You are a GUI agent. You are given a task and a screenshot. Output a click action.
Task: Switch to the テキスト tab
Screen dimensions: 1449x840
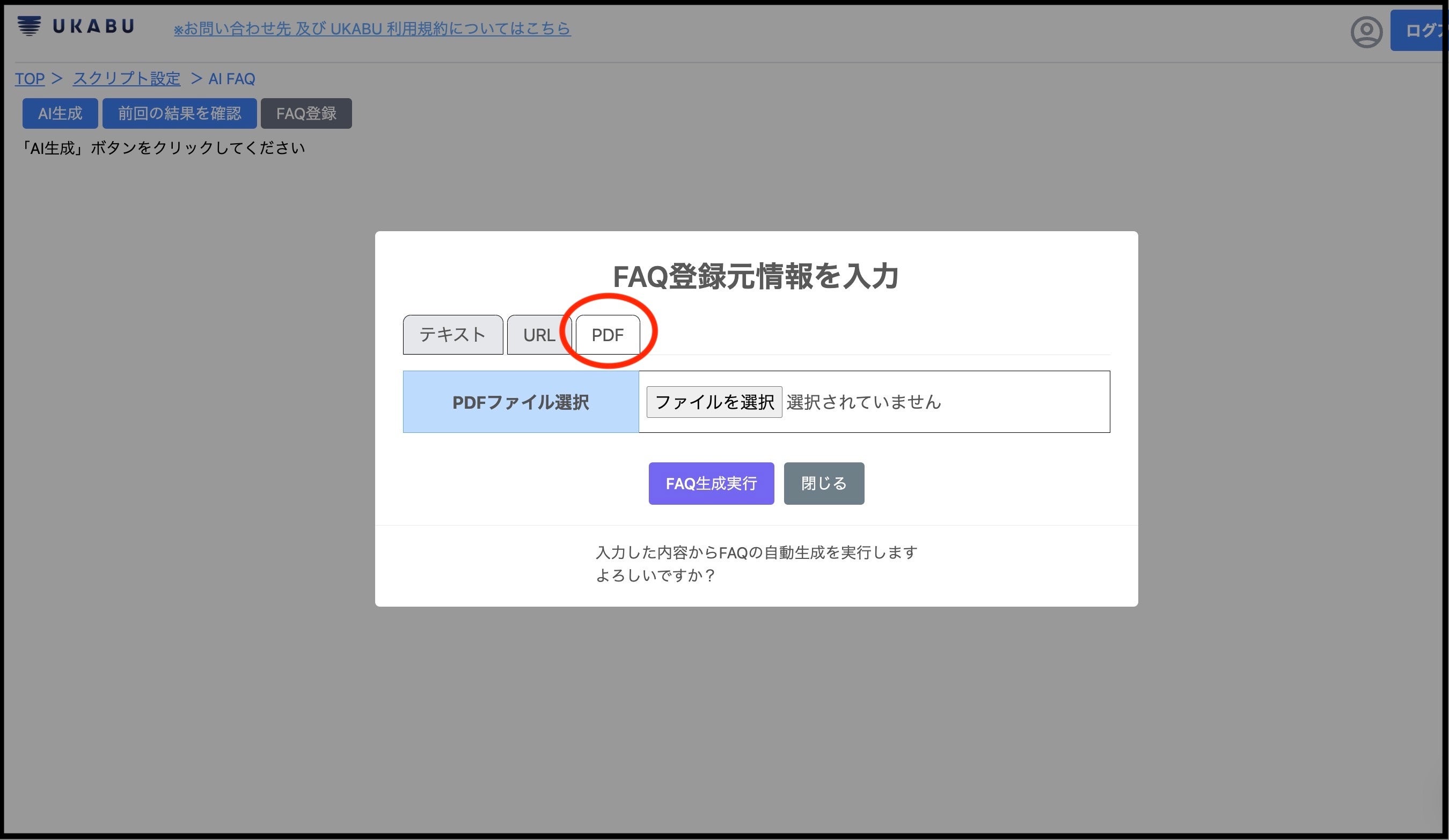pos(452,334)
